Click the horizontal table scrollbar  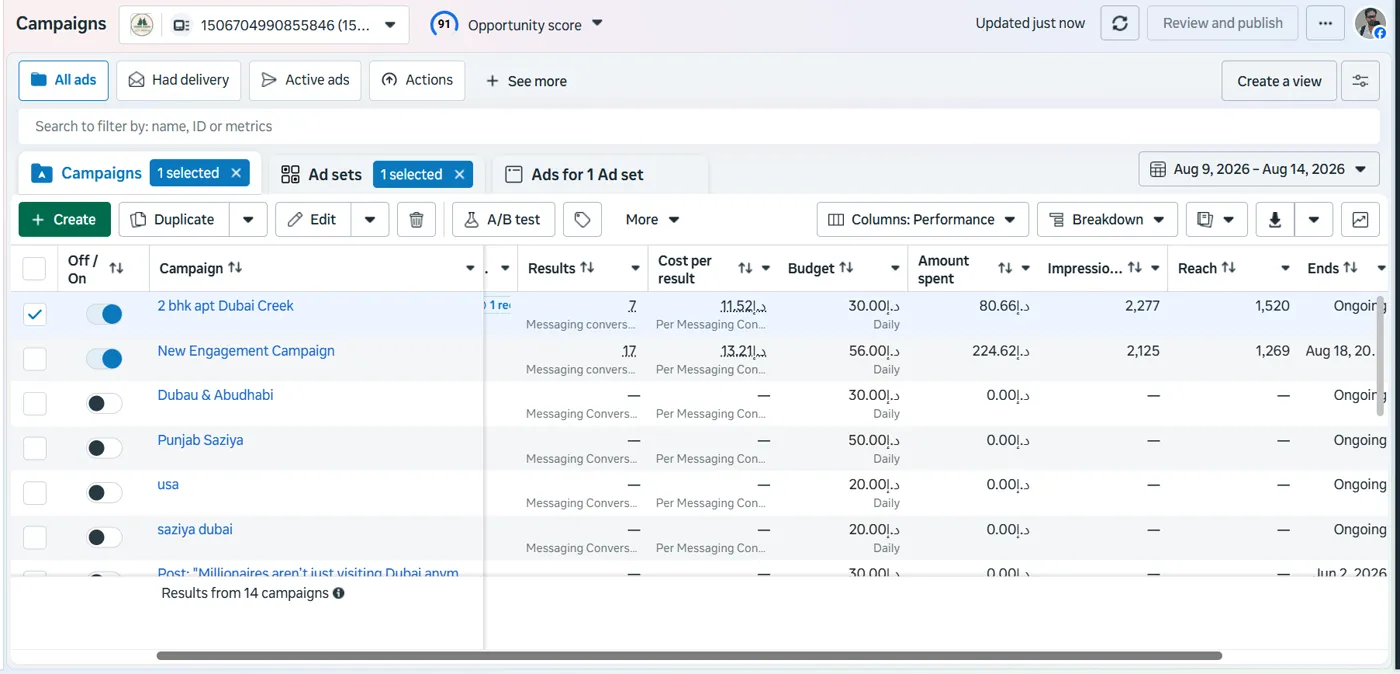[689, 656]
